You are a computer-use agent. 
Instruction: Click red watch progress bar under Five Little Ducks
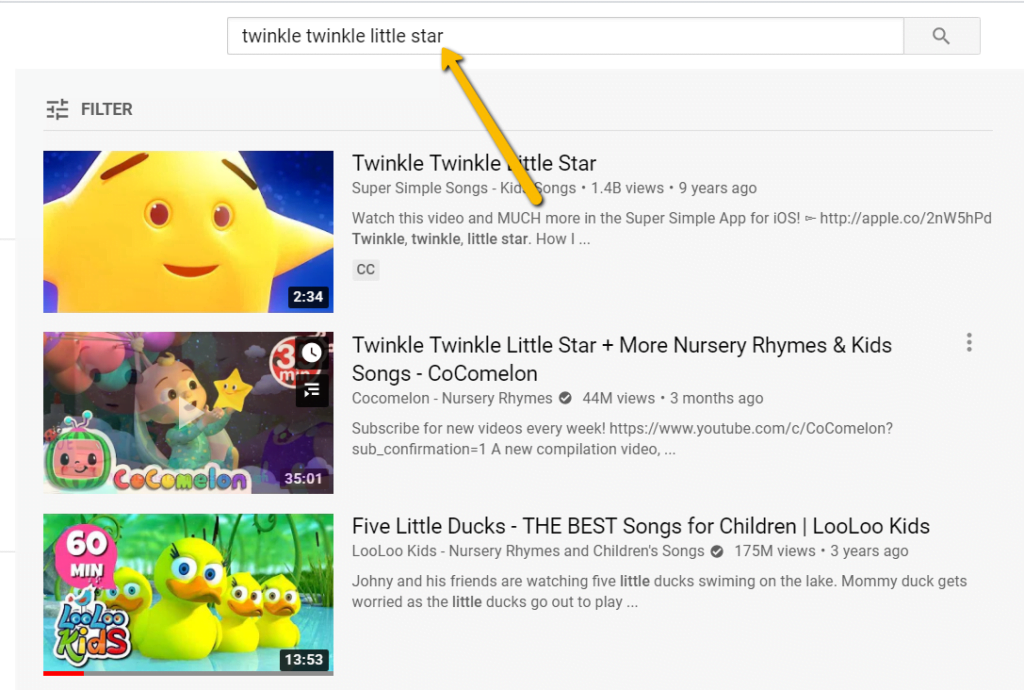[x=63, y=673]
